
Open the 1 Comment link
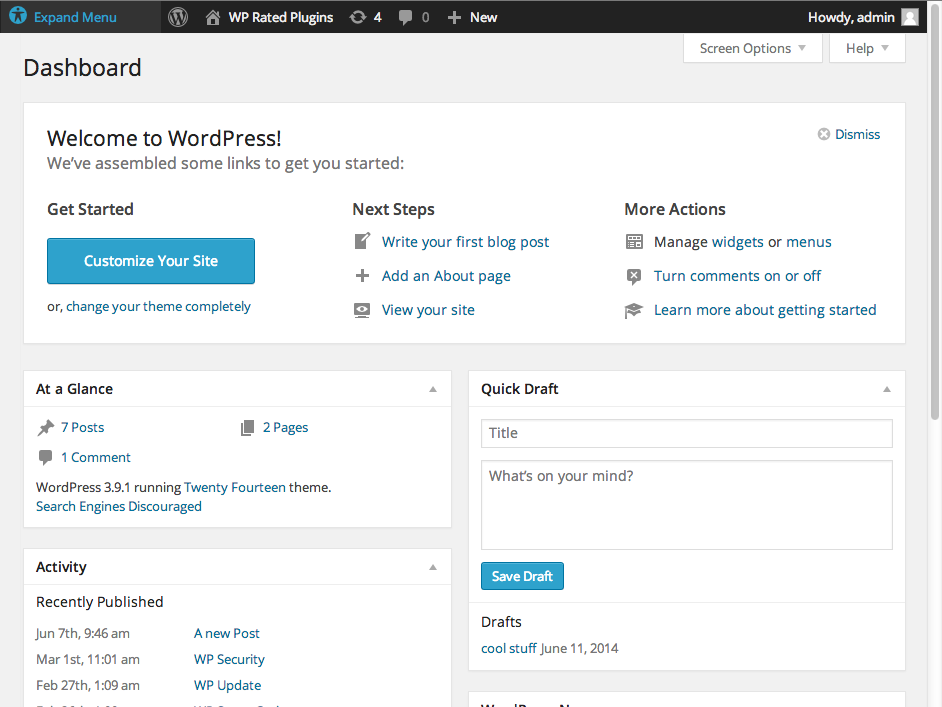(x=96, y=457)
